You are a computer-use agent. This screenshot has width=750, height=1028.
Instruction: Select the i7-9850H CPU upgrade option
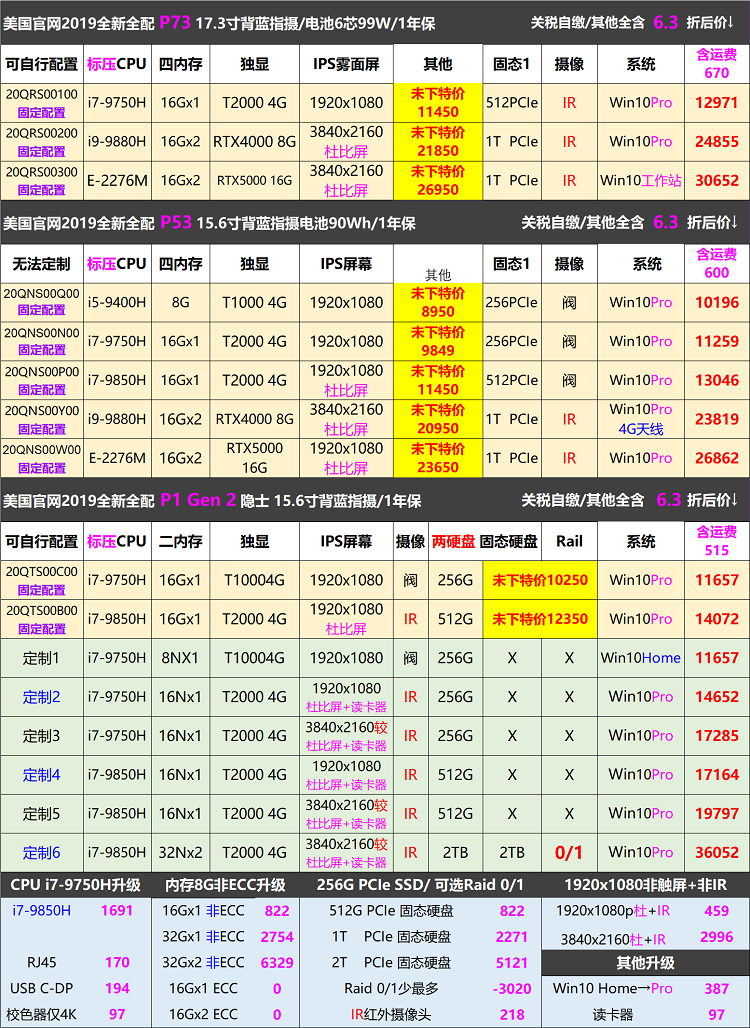41,910
